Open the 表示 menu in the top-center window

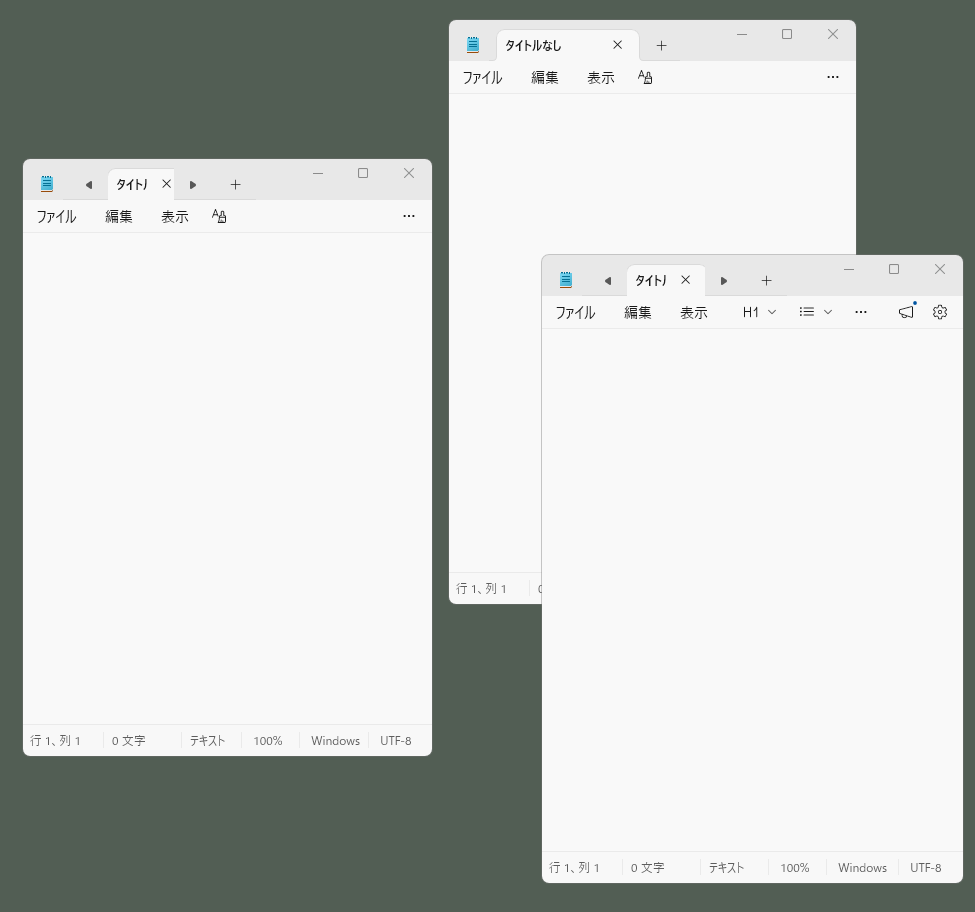click(601, 77)
